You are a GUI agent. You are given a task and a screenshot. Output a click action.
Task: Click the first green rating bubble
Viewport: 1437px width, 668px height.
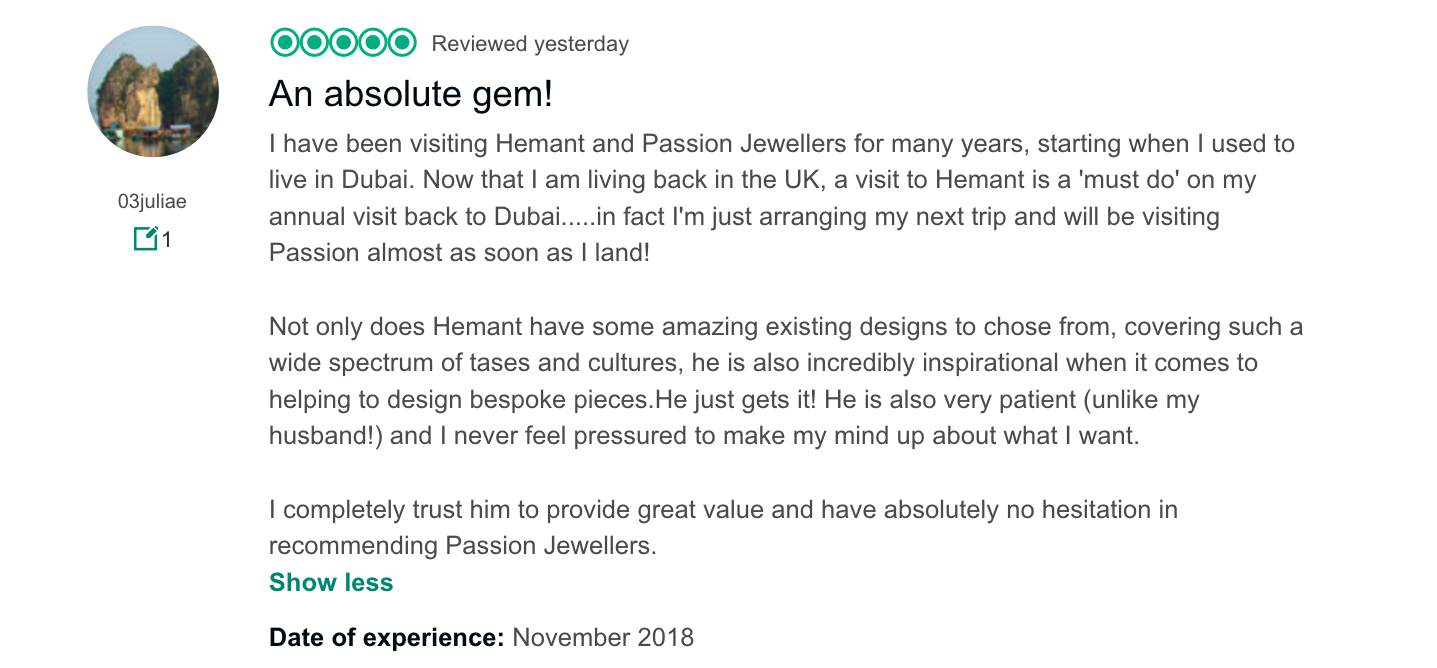[284, 43]
